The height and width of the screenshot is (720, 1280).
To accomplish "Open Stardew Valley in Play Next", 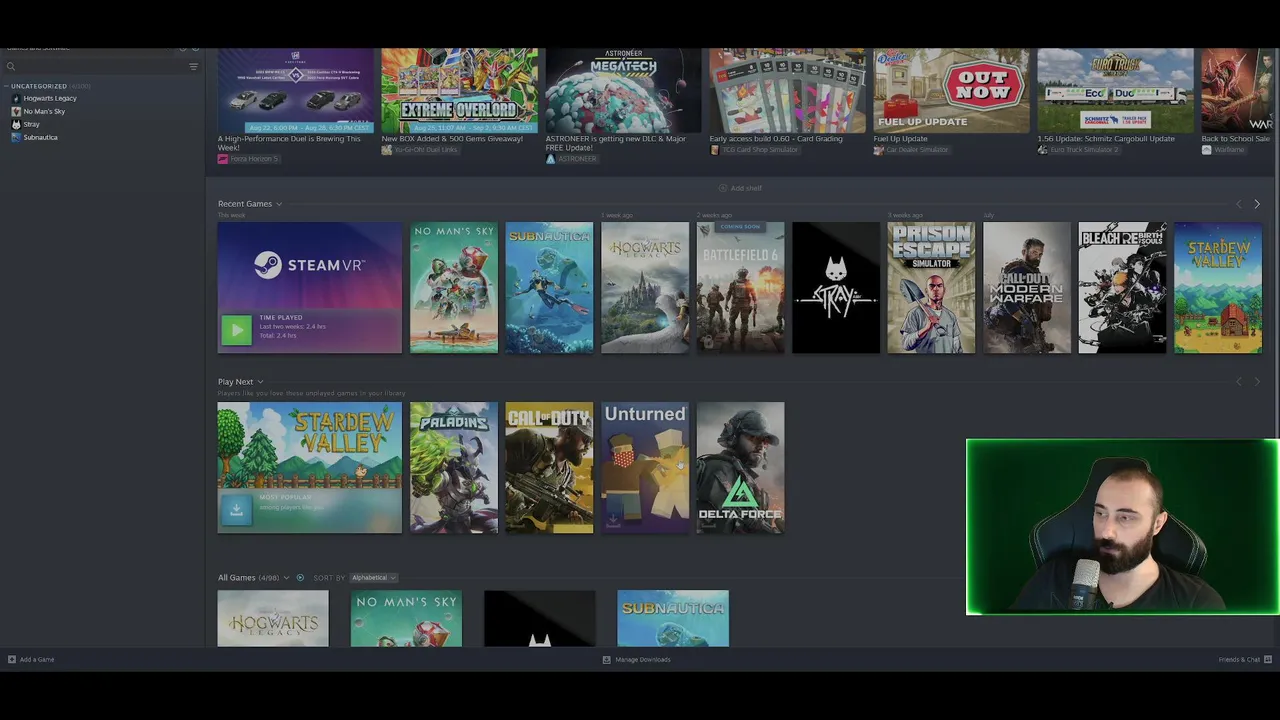I will 310,467.
